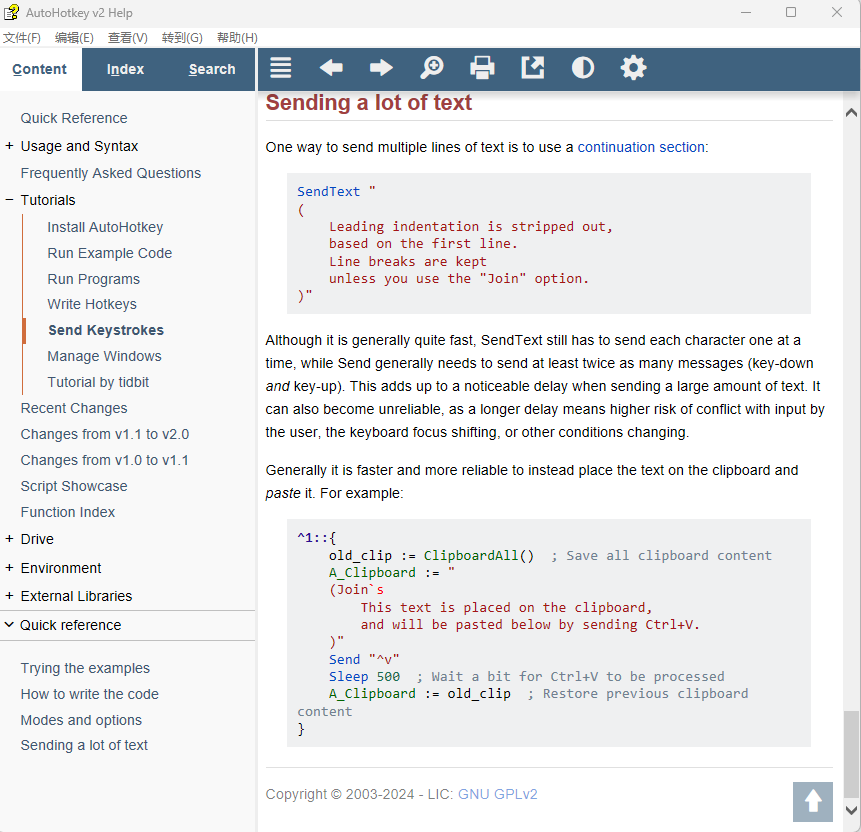Switch to the Index tab

(x=125, y=69)
